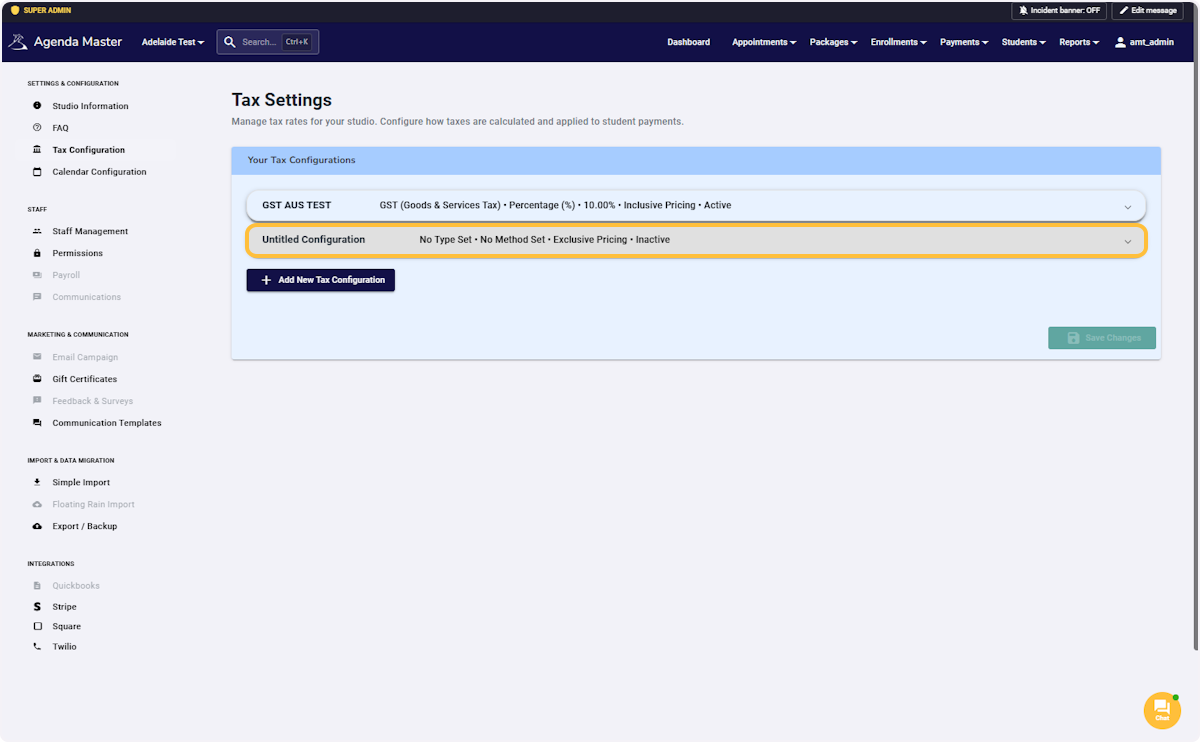Viewport: 1200px width, 742px height.
Task: Open Stripe integration in sidebar
Action: [x=65, y=607]
